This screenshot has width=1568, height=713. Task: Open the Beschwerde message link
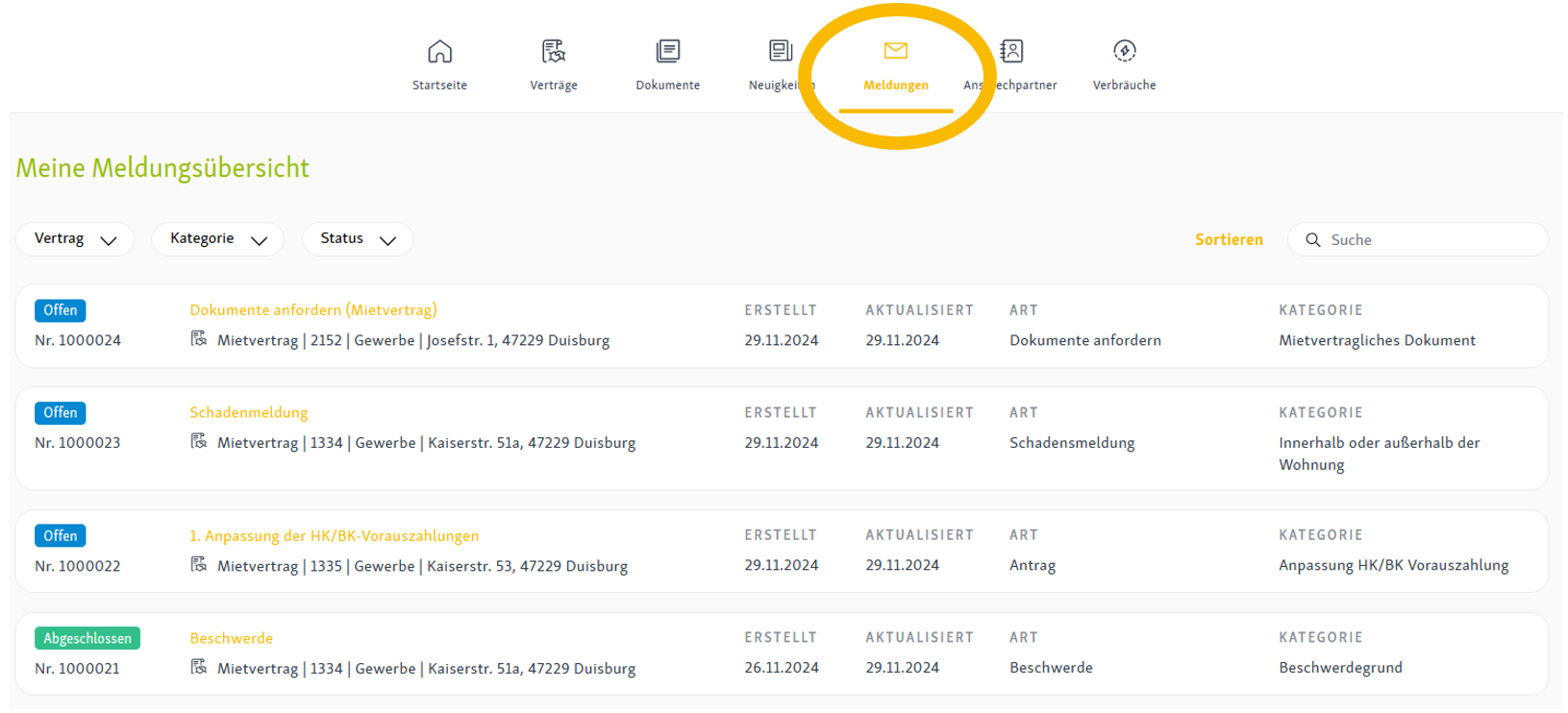pos(232,638)
